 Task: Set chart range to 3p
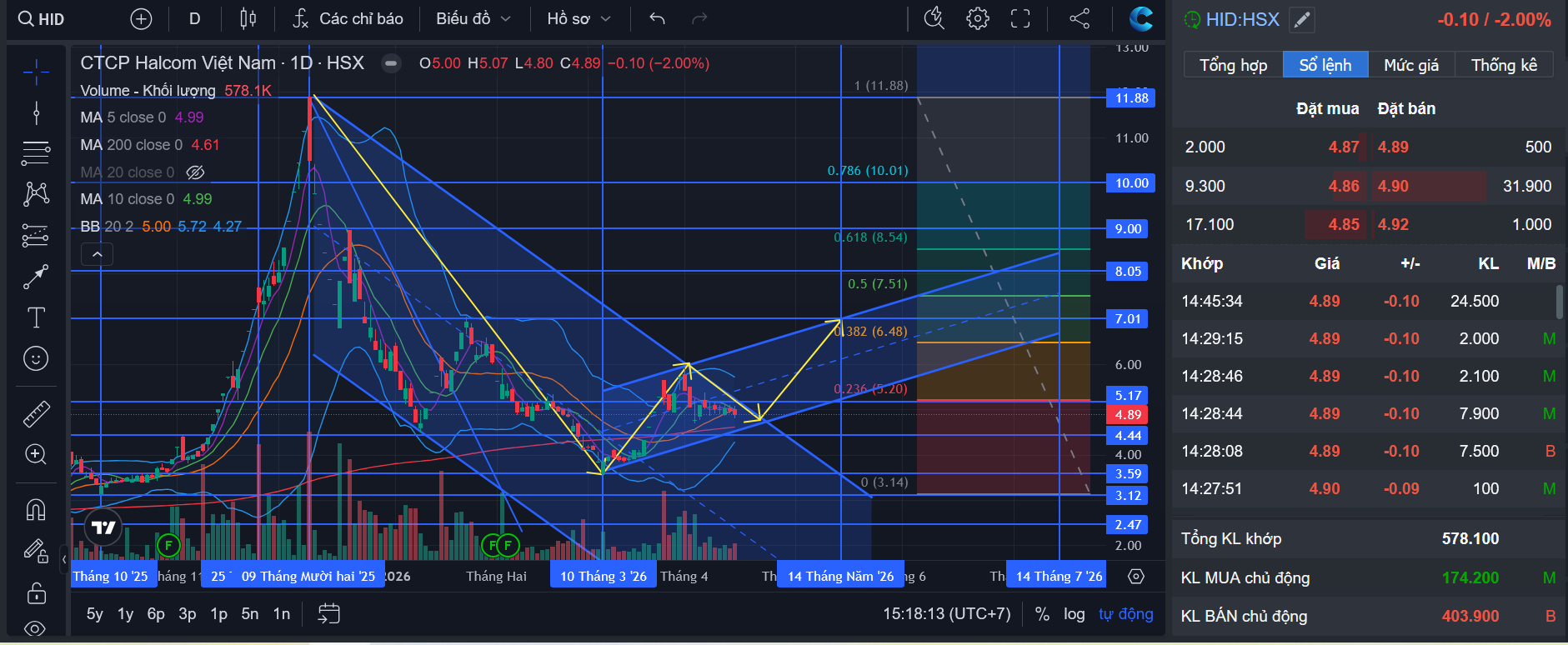coord(188,614)
